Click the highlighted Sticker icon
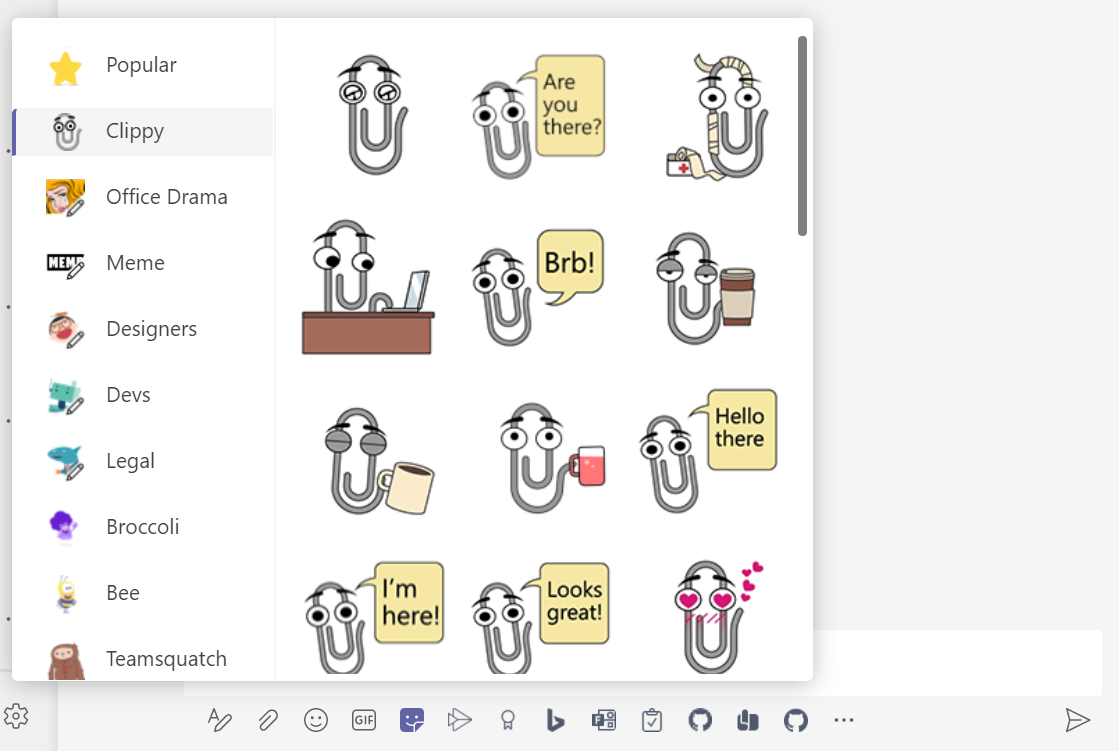1119x751 pixels. pos(412,719)
